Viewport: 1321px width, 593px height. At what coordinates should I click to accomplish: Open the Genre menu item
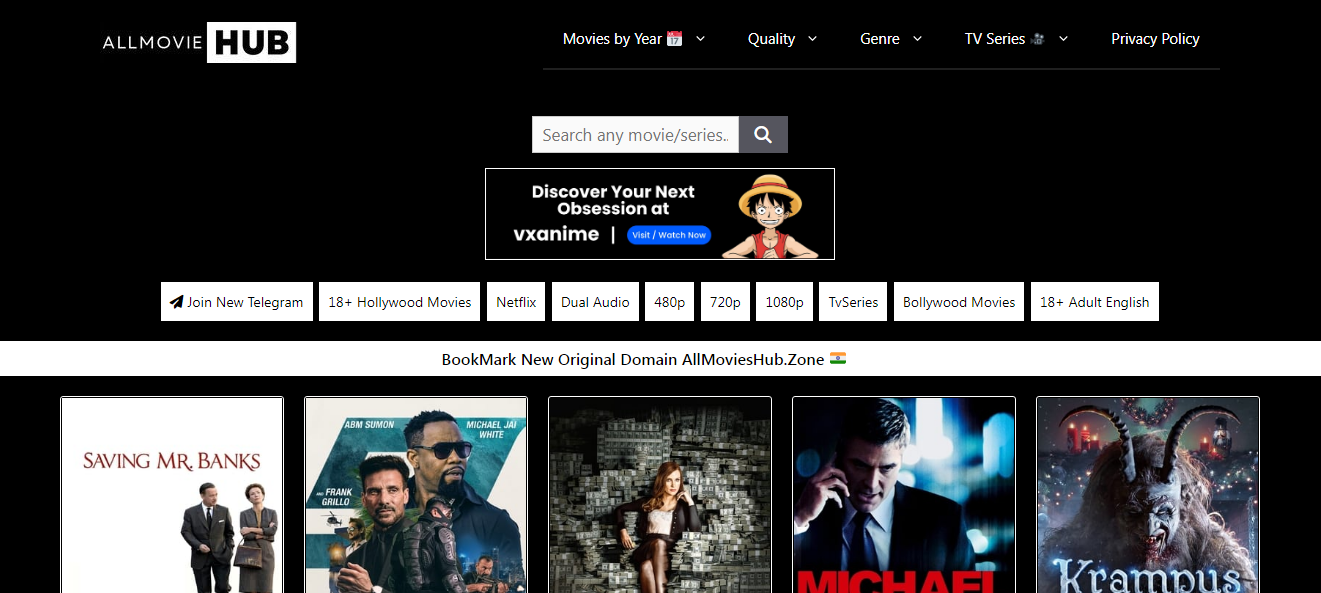[891, 39]
